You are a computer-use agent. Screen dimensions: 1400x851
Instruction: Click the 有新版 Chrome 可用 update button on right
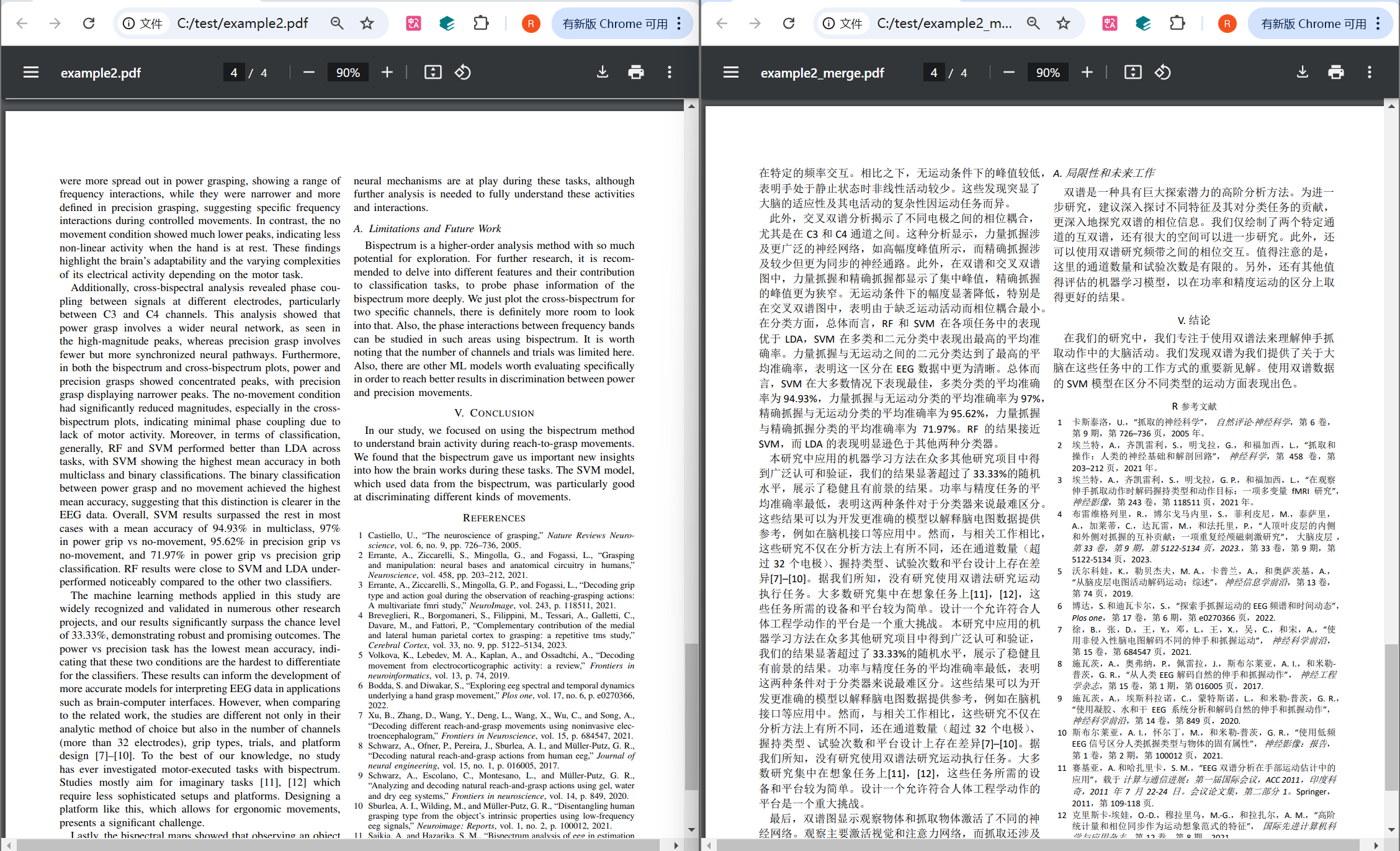1312,24
